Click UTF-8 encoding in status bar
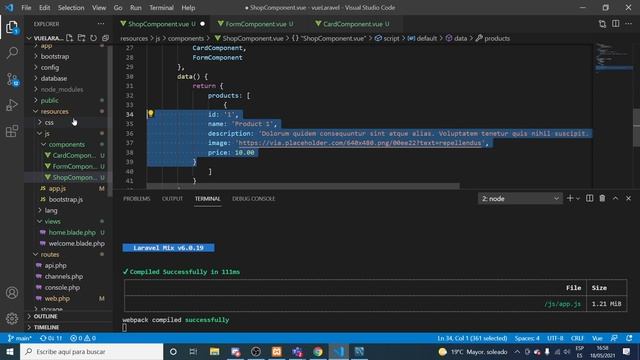640x360 pixels. pos(555,338)
